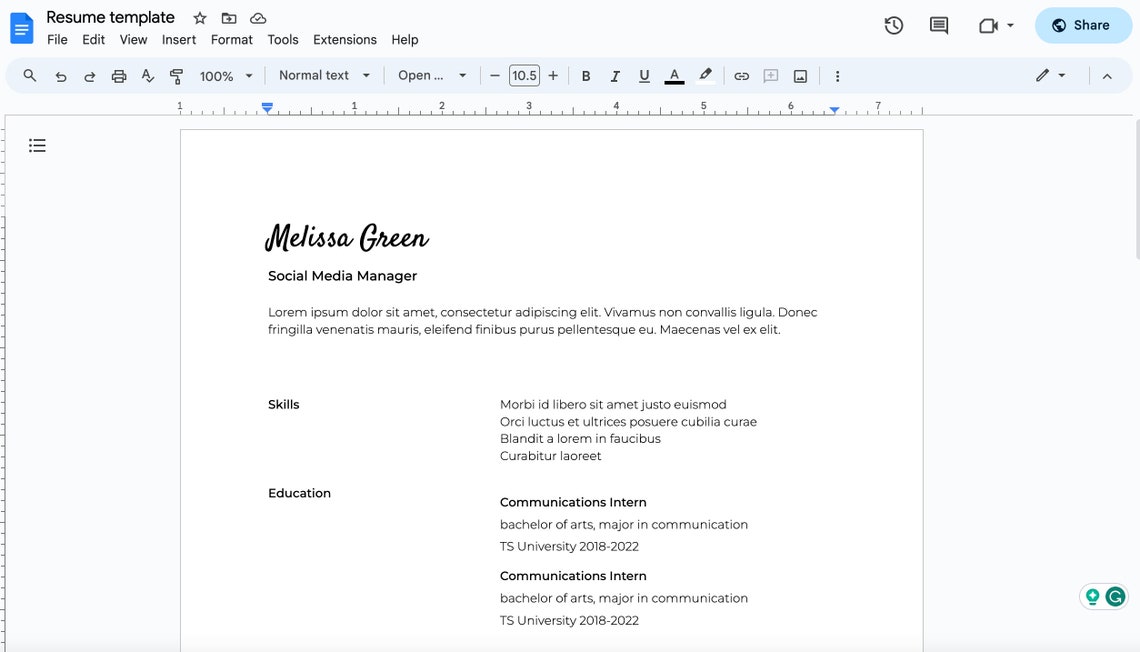Add a comment via the toolbar icon
1140x652 pixels.
point(770,75)
